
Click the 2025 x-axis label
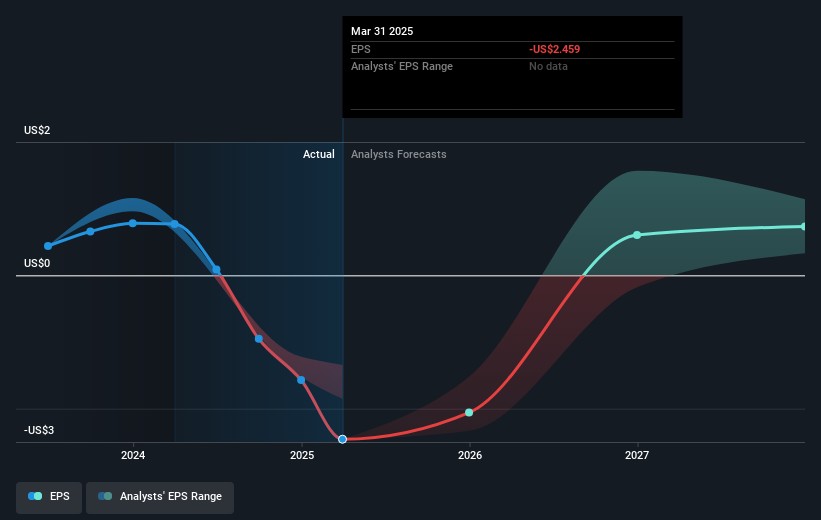click(301, 455)
